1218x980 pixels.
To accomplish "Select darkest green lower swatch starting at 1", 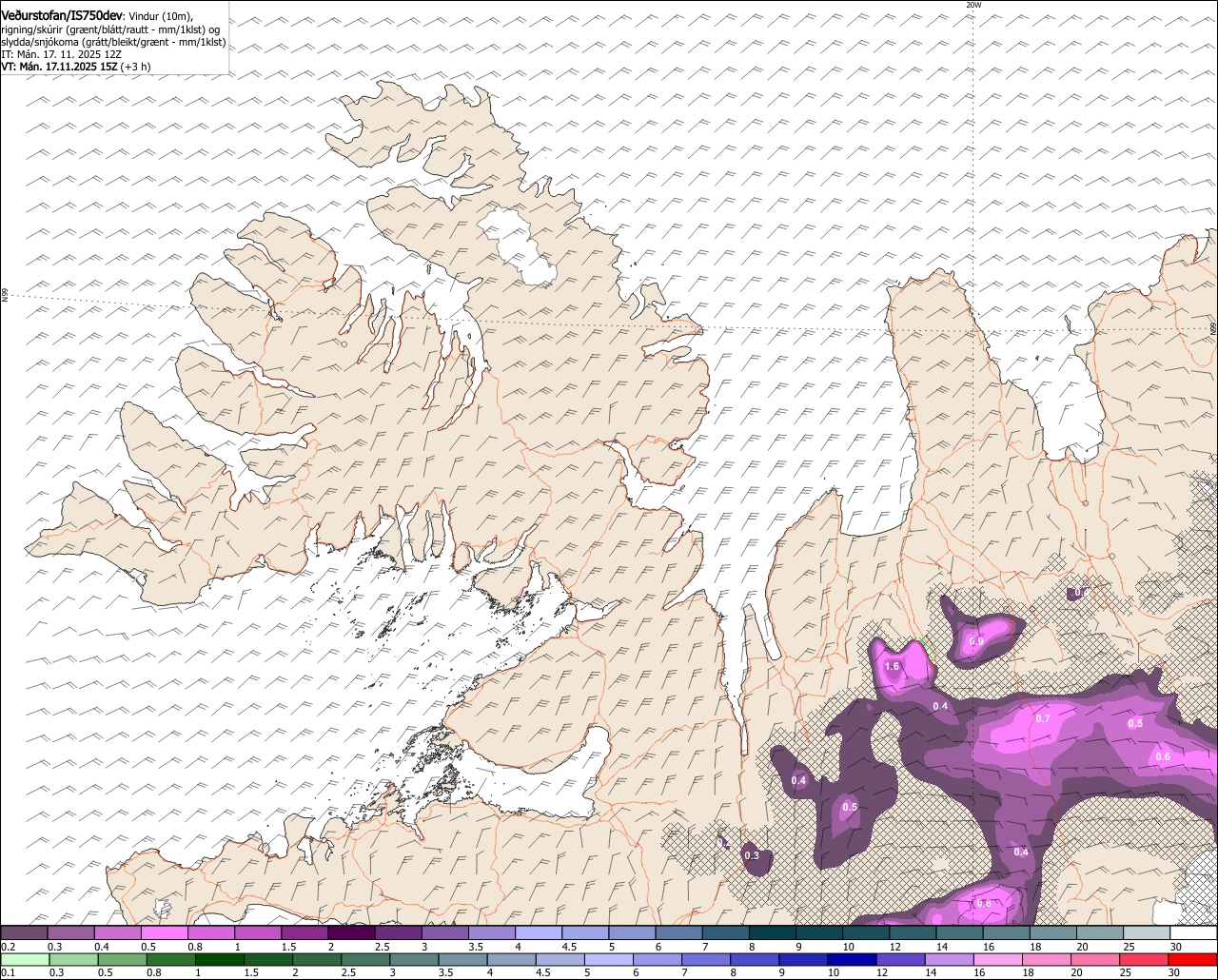I will [219, 959].
